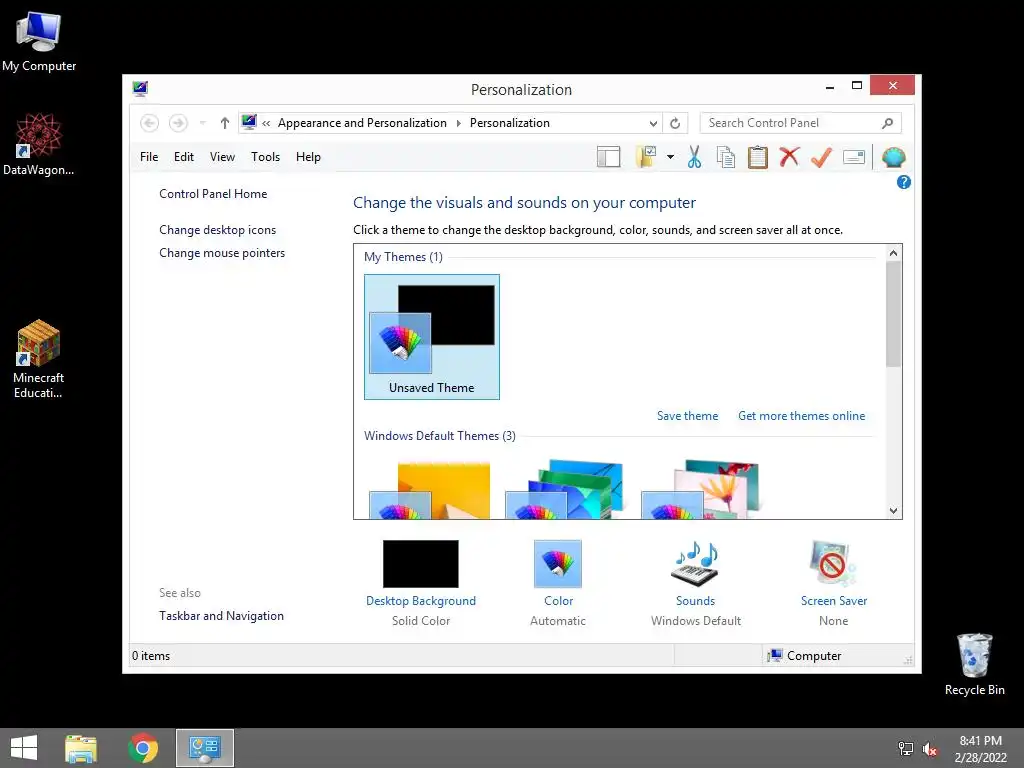
Task: Open the Sounds settings icon
Action: (x=696, y=564)
